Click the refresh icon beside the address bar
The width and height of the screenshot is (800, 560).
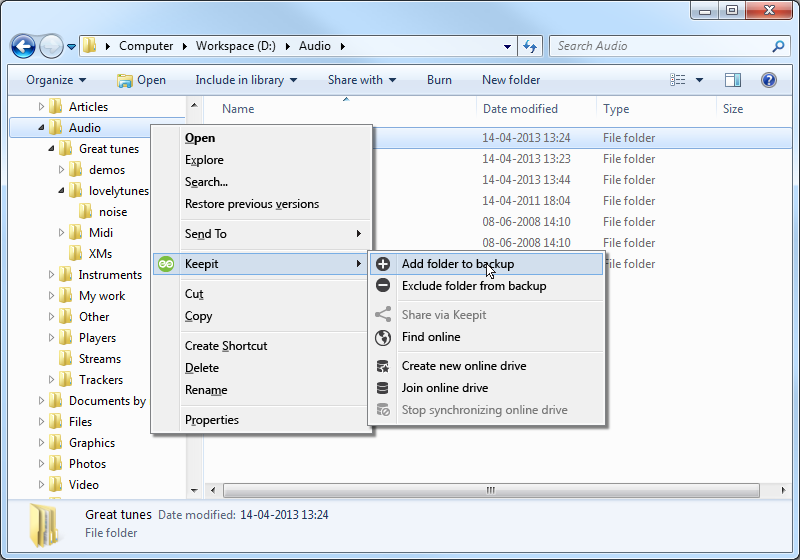[x=530, y=46]
